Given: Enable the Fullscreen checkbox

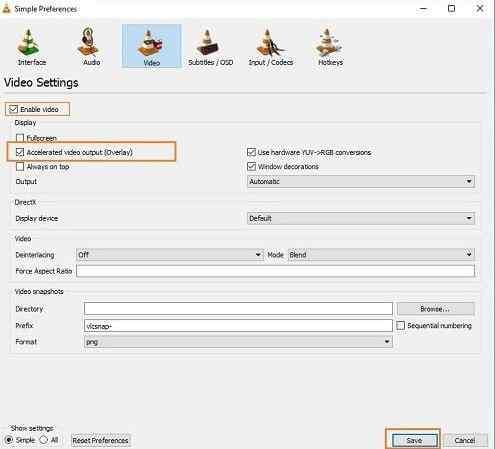Looking at the screenshot, I should (20, 138).
